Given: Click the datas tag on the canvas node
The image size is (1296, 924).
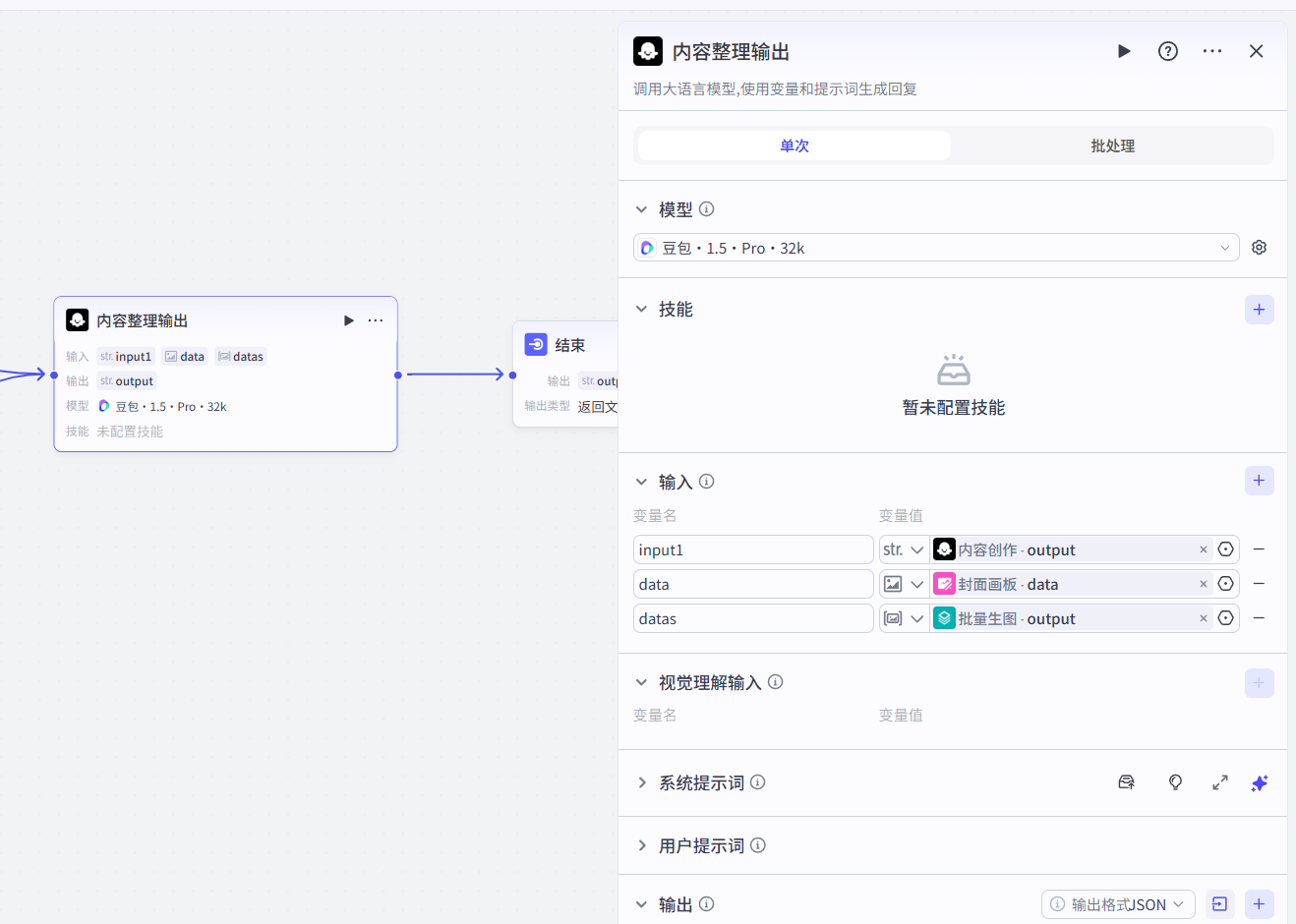Looking at the screenshot, I should (x=241, y=357).
